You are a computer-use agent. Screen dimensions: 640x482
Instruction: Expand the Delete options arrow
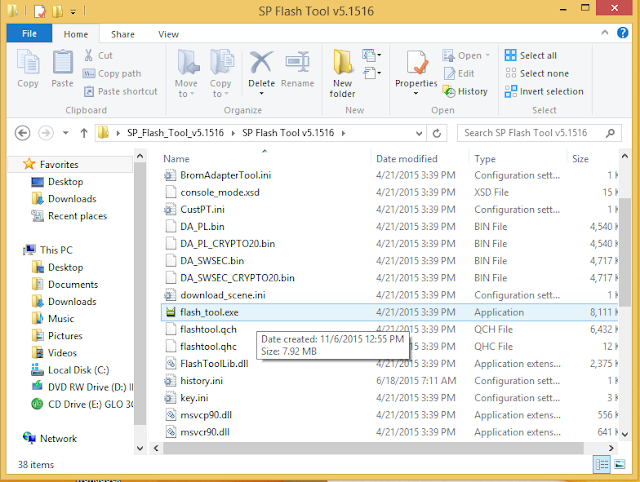(261, 93)
